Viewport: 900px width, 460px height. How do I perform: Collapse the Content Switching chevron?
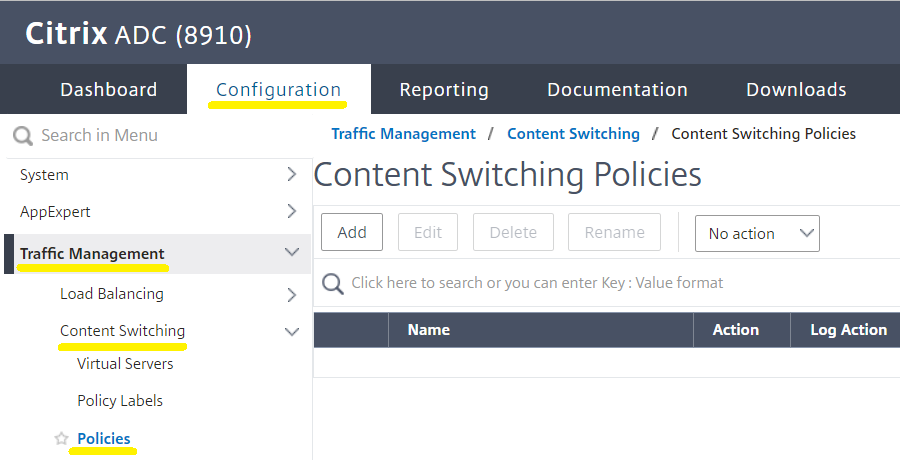coord(292,331)
